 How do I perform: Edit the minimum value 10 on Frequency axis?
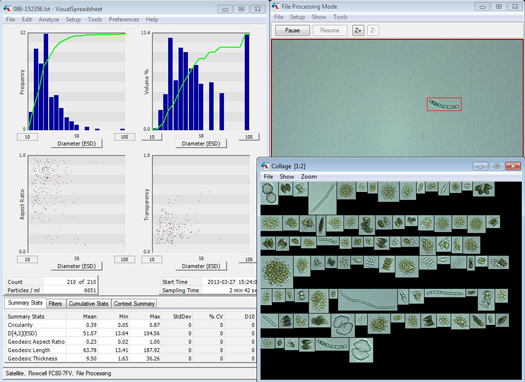point(27,137)
